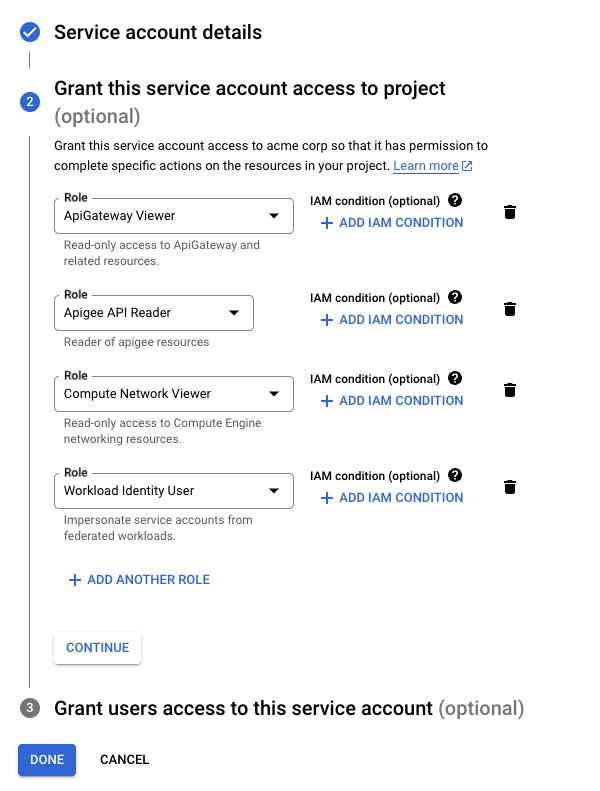
Task: Expand the Apigee API Reader role dropdown
Action: (153, 313)
